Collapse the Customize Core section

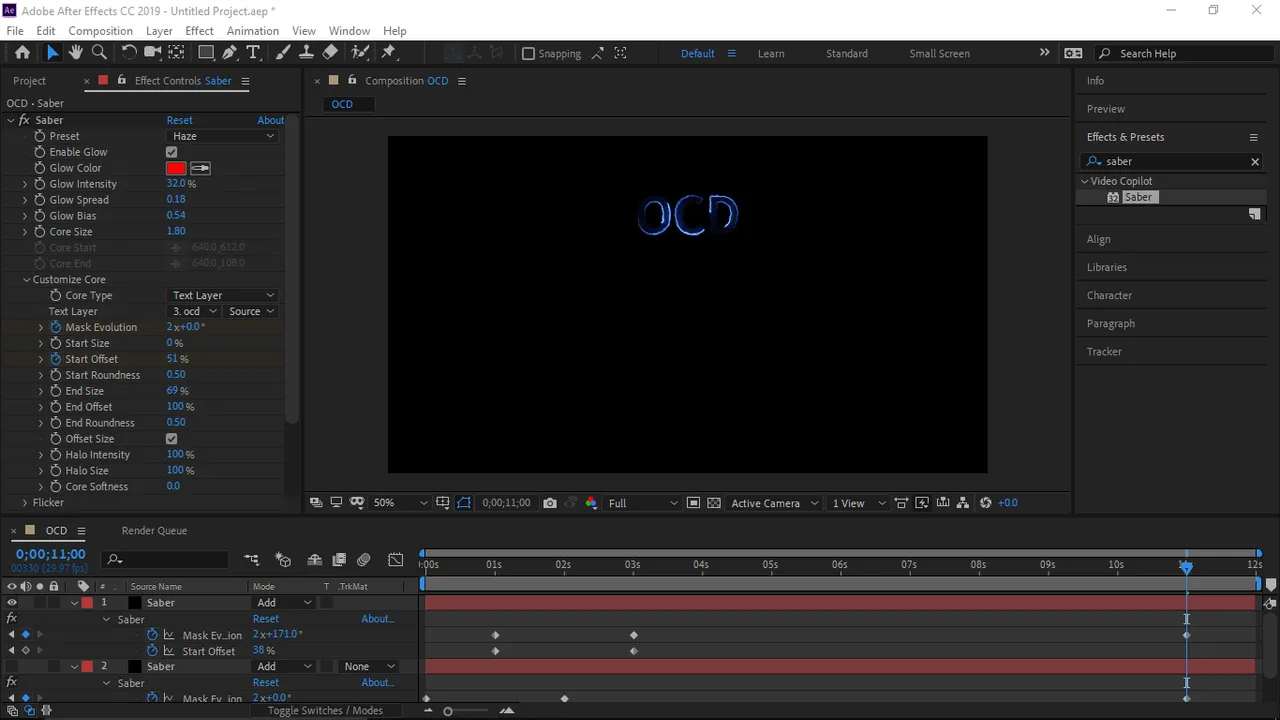coord(26,280)
